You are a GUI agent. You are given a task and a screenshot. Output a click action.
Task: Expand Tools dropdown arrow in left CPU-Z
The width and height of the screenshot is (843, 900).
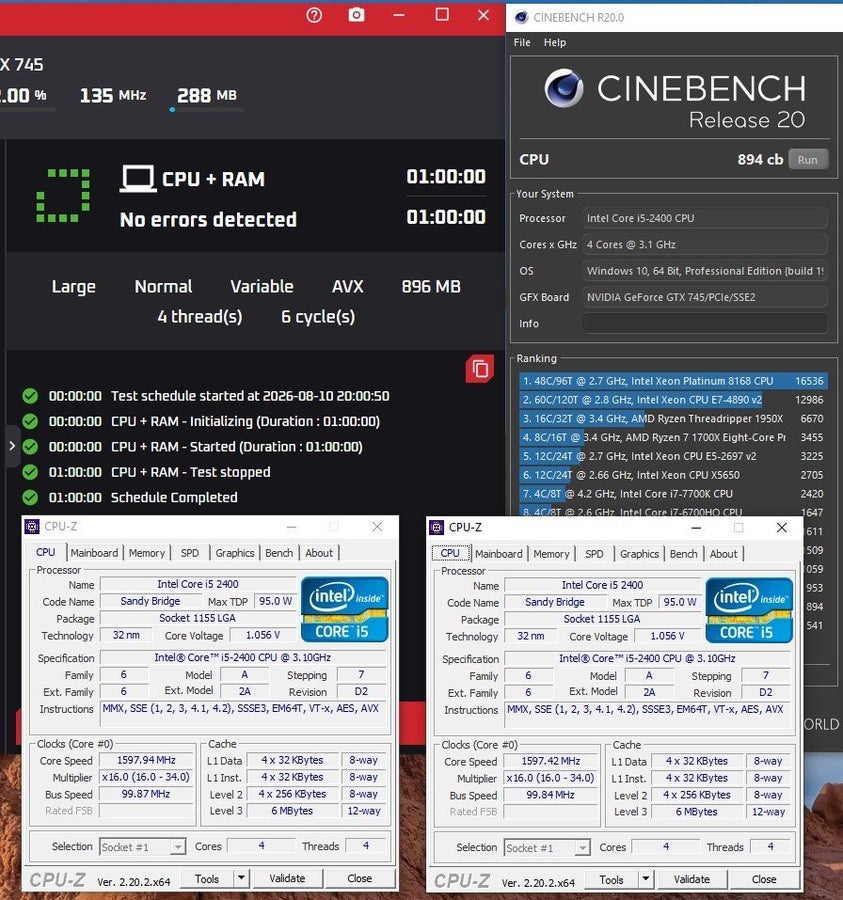[242, 878]
